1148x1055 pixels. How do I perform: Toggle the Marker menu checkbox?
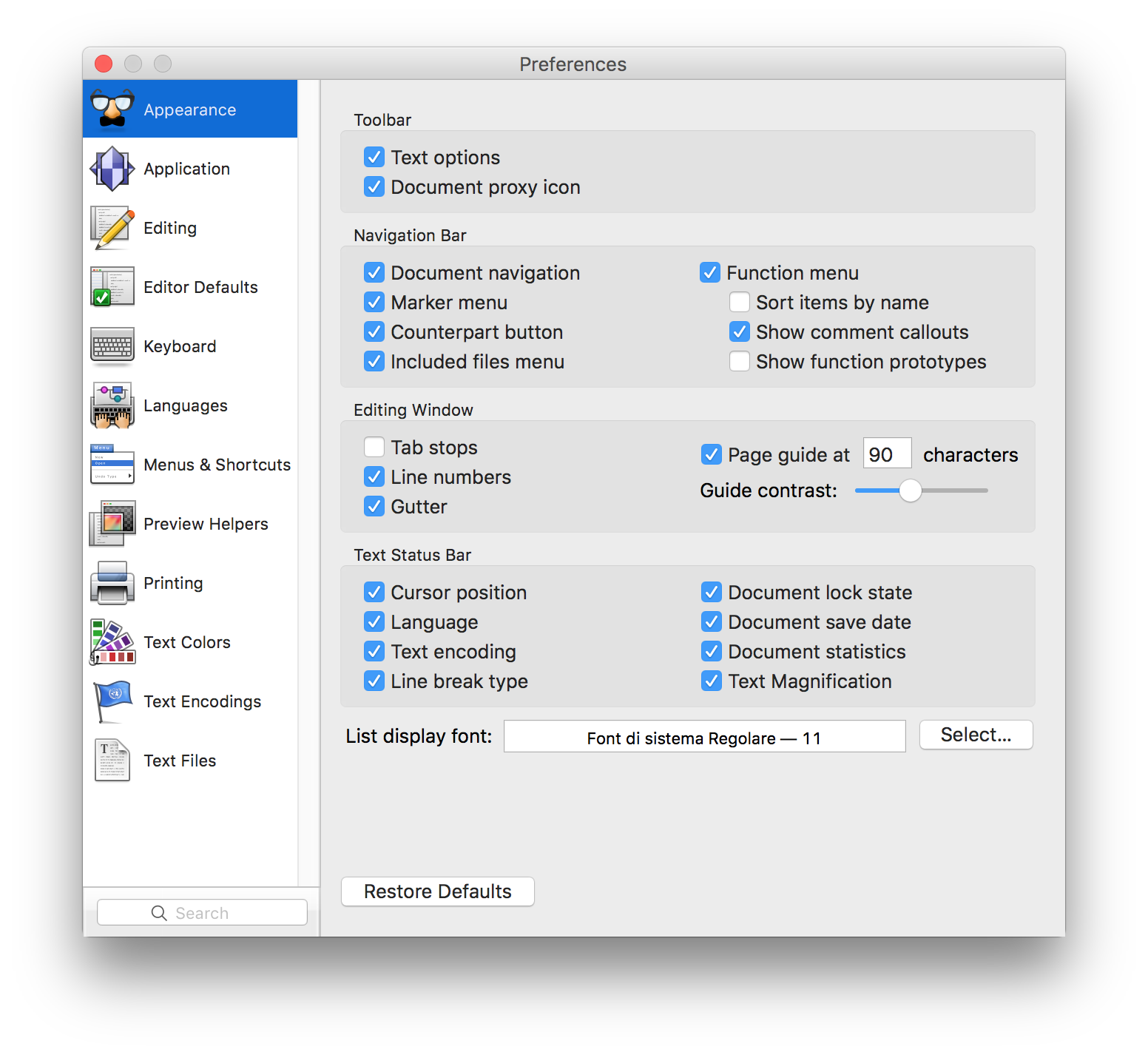point(374,302)
